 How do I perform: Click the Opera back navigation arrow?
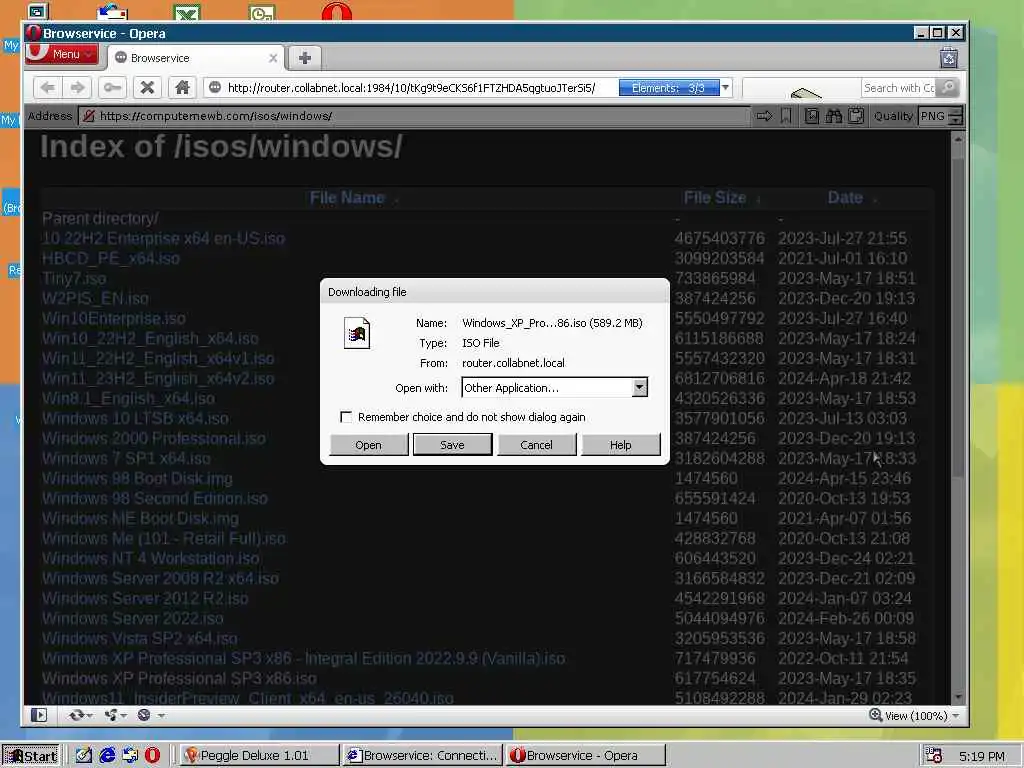pos(48,88)
